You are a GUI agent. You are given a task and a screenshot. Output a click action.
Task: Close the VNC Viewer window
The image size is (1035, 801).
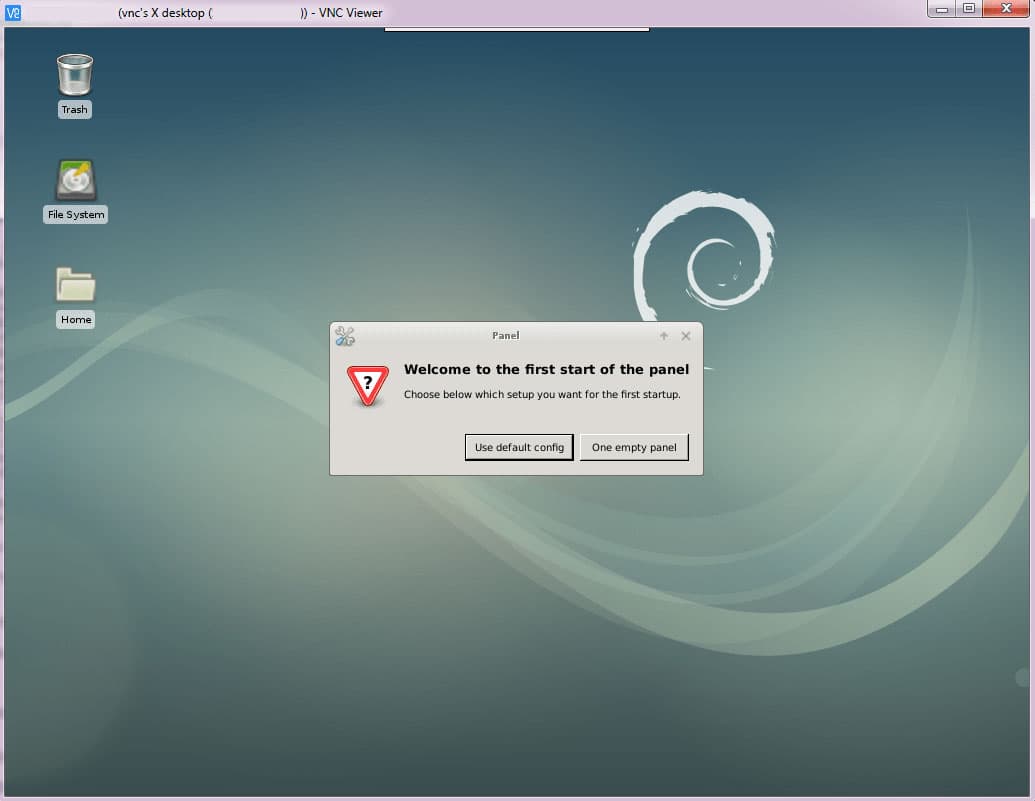(x=1004, y=9)
